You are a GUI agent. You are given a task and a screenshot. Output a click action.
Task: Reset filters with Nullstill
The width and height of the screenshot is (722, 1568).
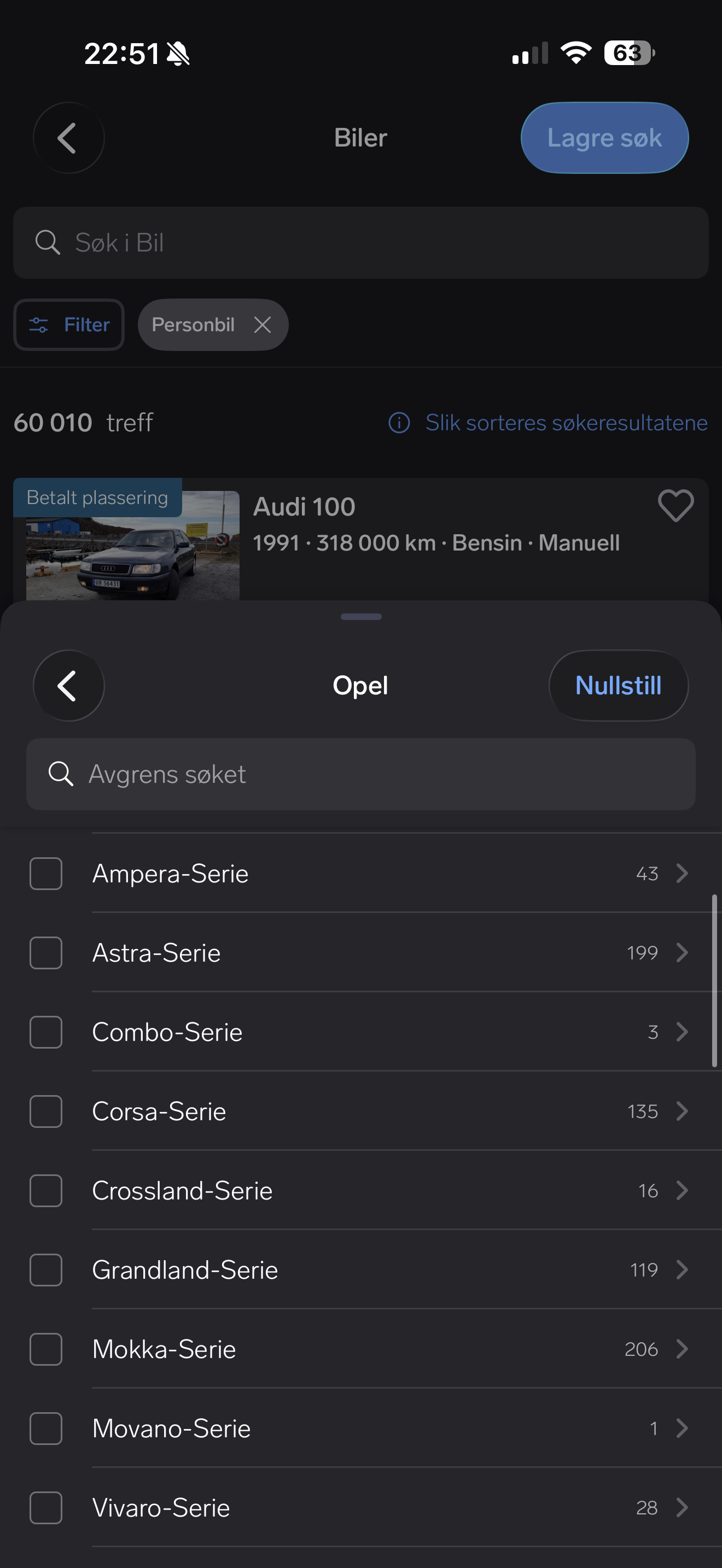[618, 686]
